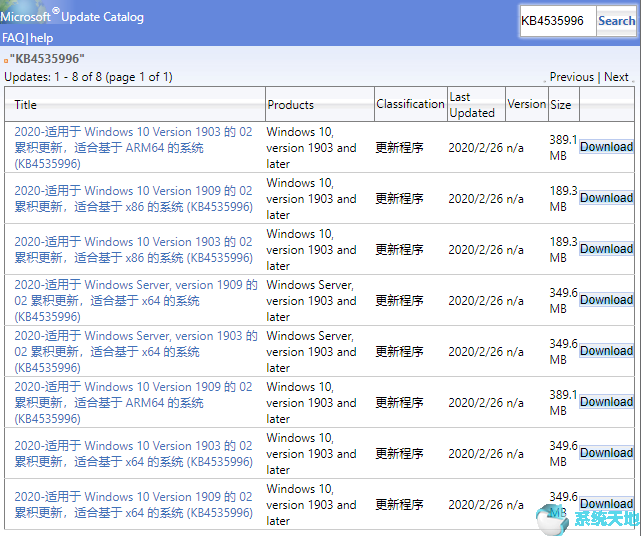641x536 pixels.
Task: Download the Windows 10 1903 x64 update
Action: click(x=607, y=453)
